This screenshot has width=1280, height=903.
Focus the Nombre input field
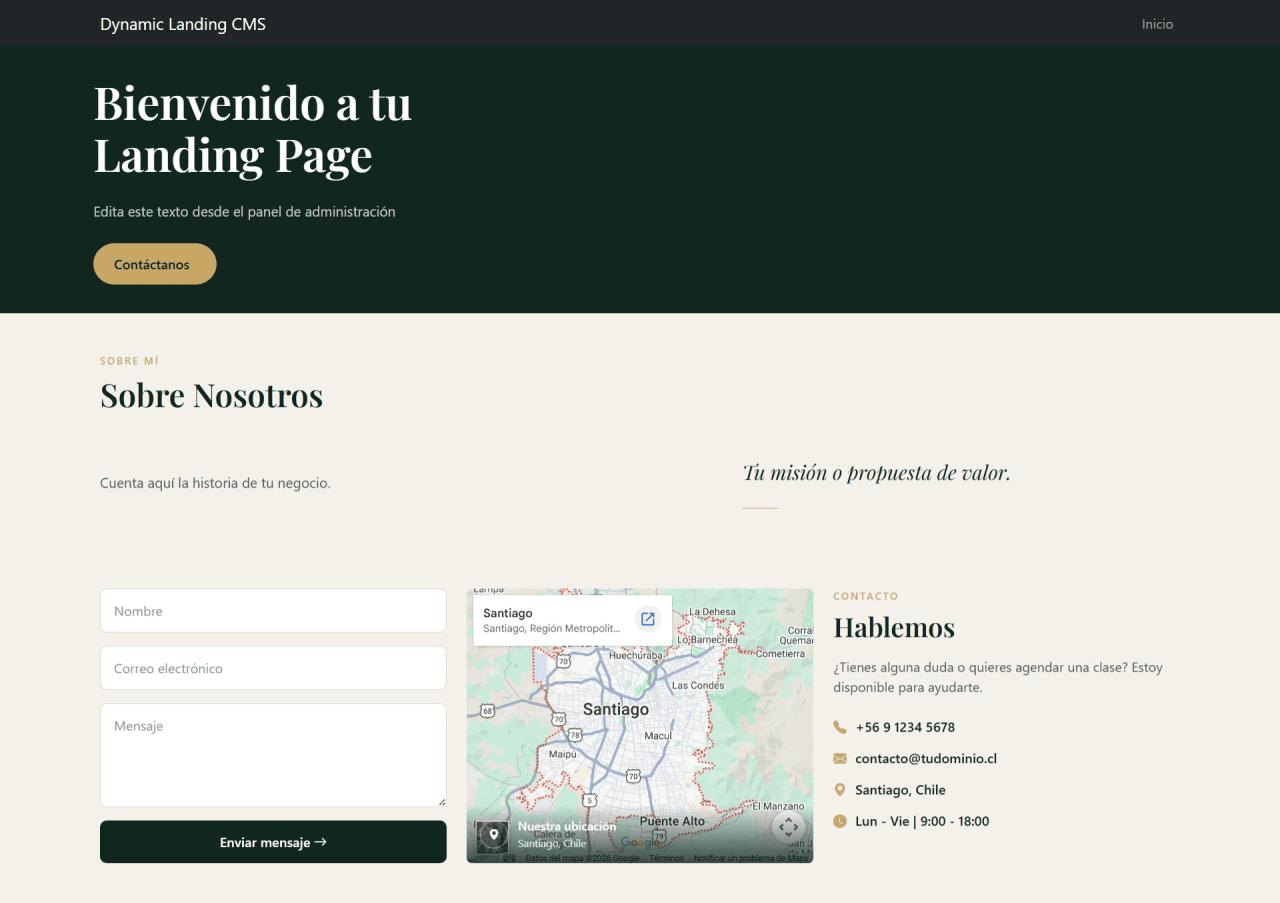(x=273, y=611)
